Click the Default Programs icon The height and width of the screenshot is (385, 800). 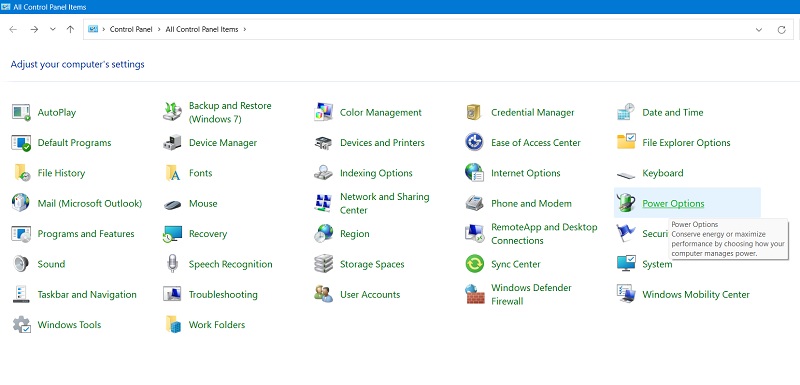pyautogui.click(x=21, y=143)
